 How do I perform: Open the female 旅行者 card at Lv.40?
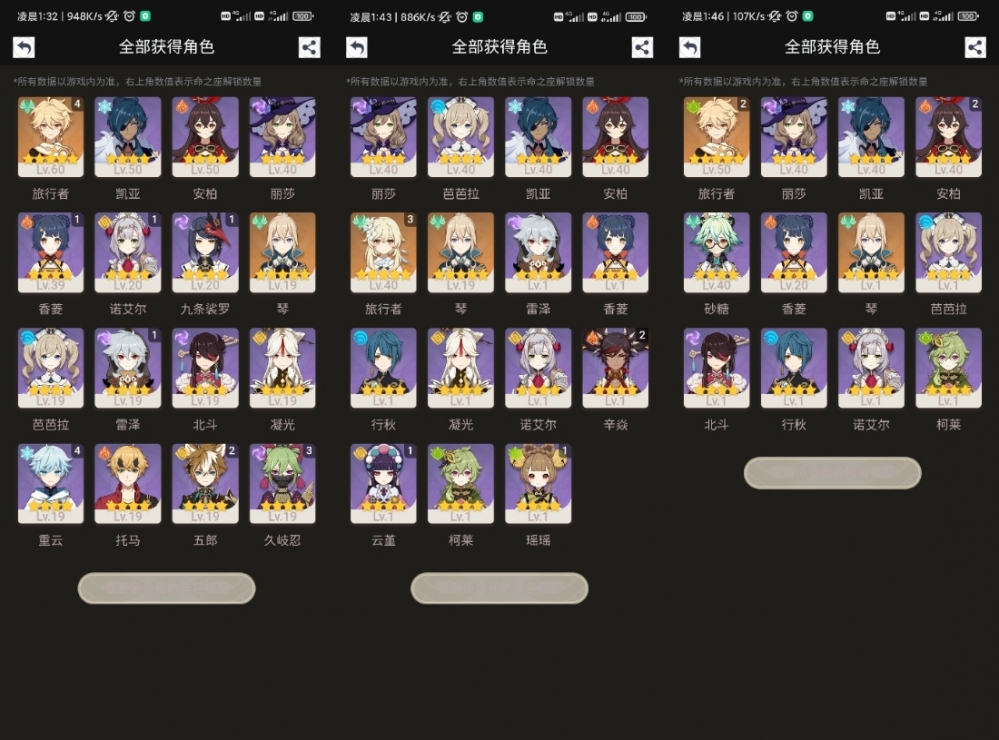(x=384, y=252)
